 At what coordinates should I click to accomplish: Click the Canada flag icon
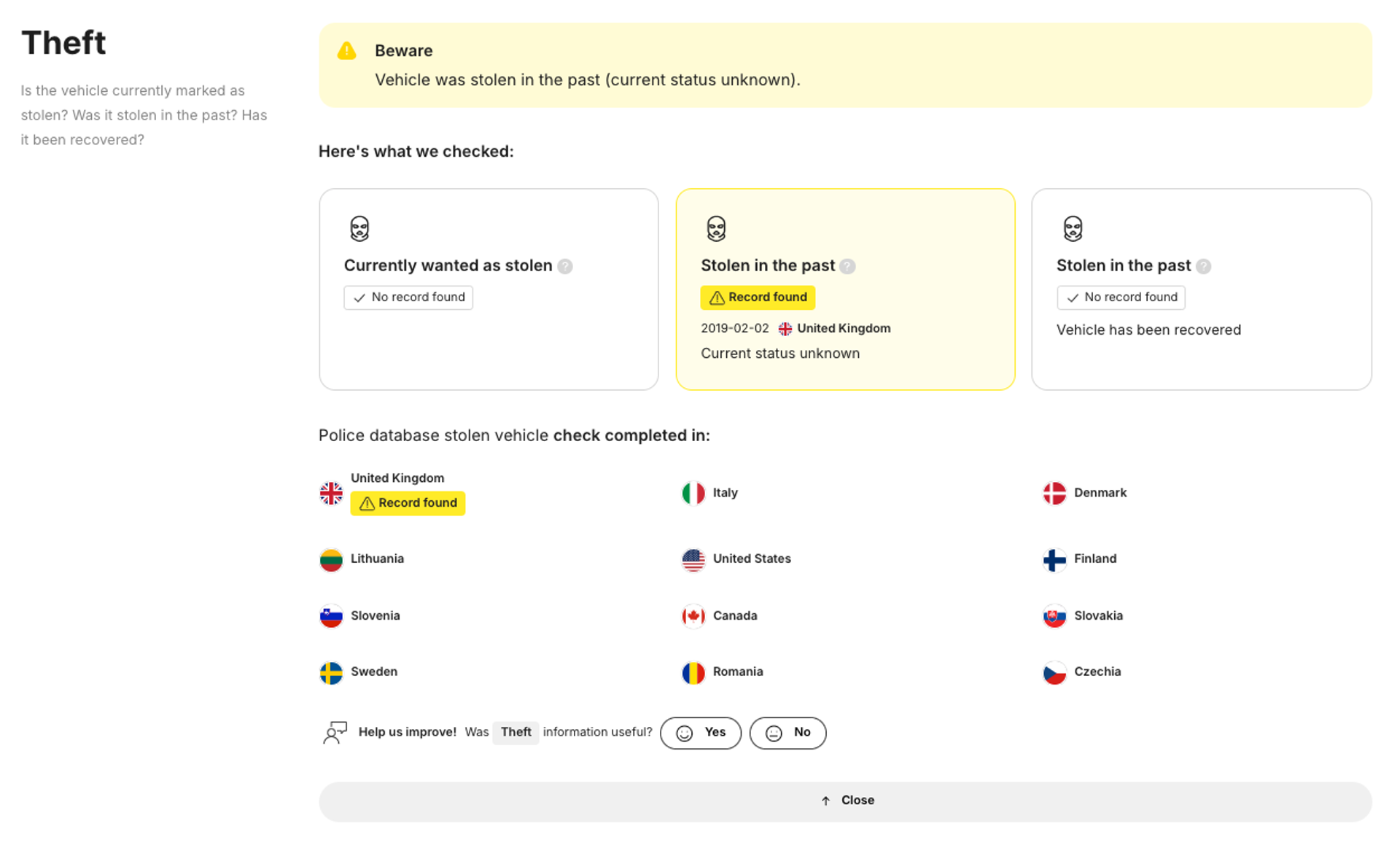coord(693,616)
